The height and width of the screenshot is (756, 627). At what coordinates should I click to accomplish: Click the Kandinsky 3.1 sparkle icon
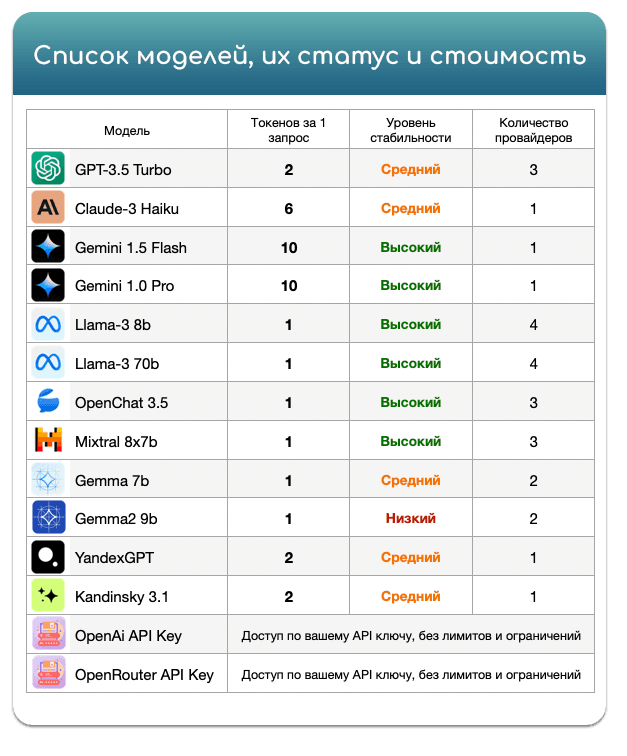coord(48,596)
